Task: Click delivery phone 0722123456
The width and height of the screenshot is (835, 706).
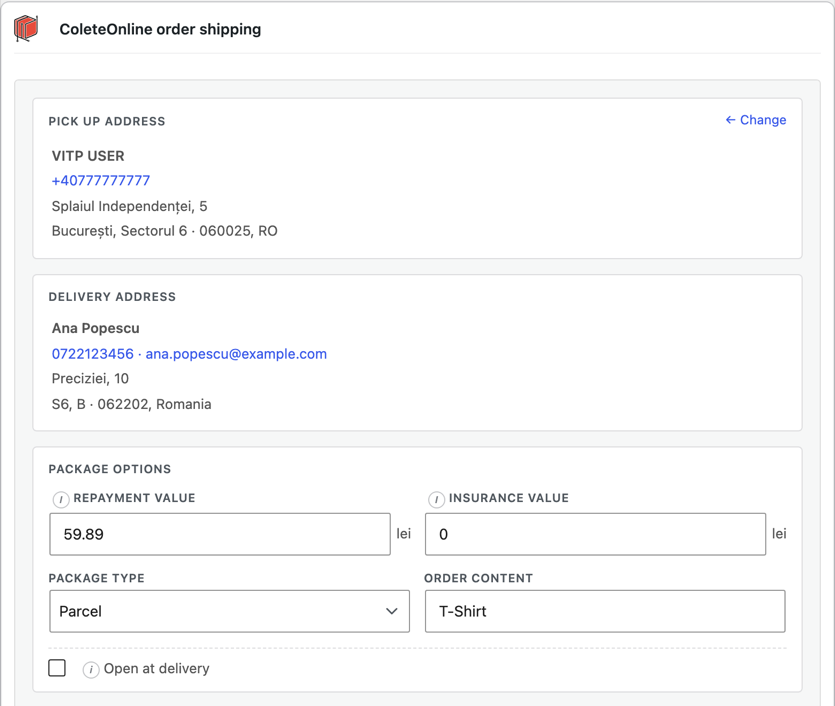Action: point(93,354)
